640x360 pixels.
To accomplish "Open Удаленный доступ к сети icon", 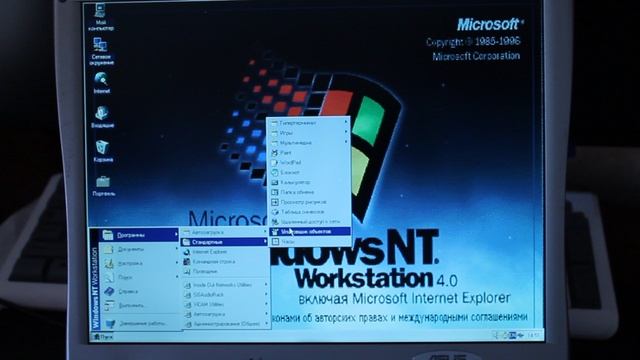I will [275, 222].
